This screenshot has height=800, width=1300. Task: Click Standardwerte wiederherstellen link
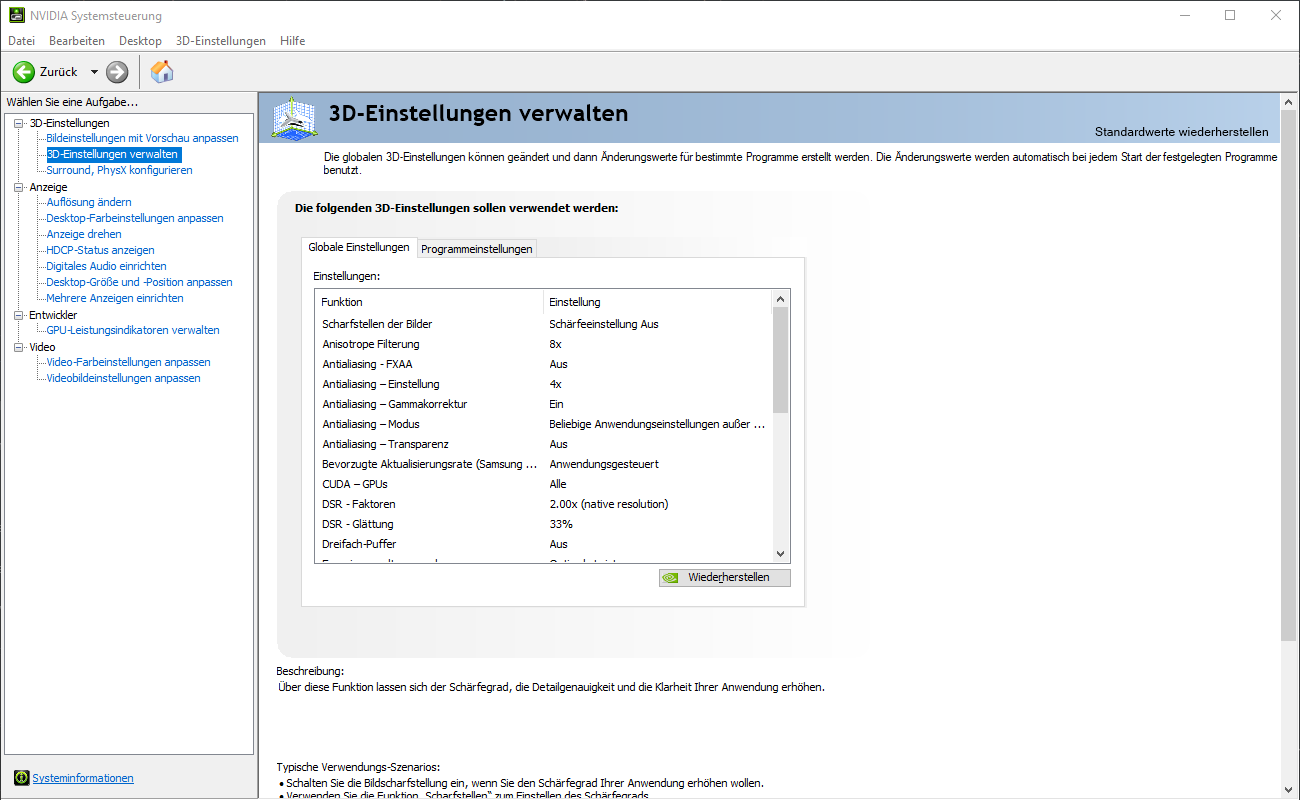tap(1181, 132)
